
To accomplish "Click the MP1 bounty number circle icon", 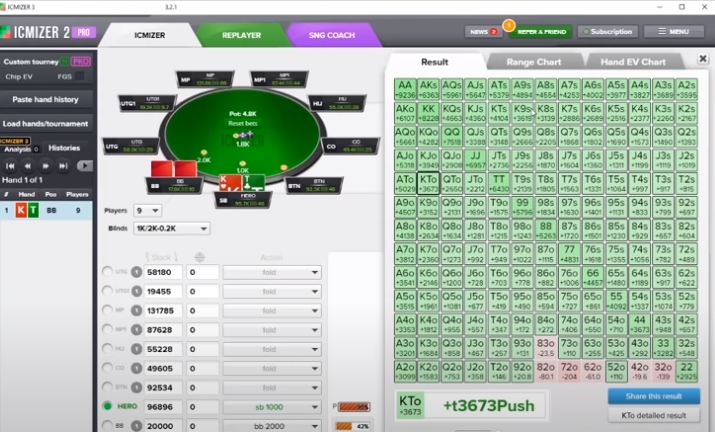I will point(136,330).
